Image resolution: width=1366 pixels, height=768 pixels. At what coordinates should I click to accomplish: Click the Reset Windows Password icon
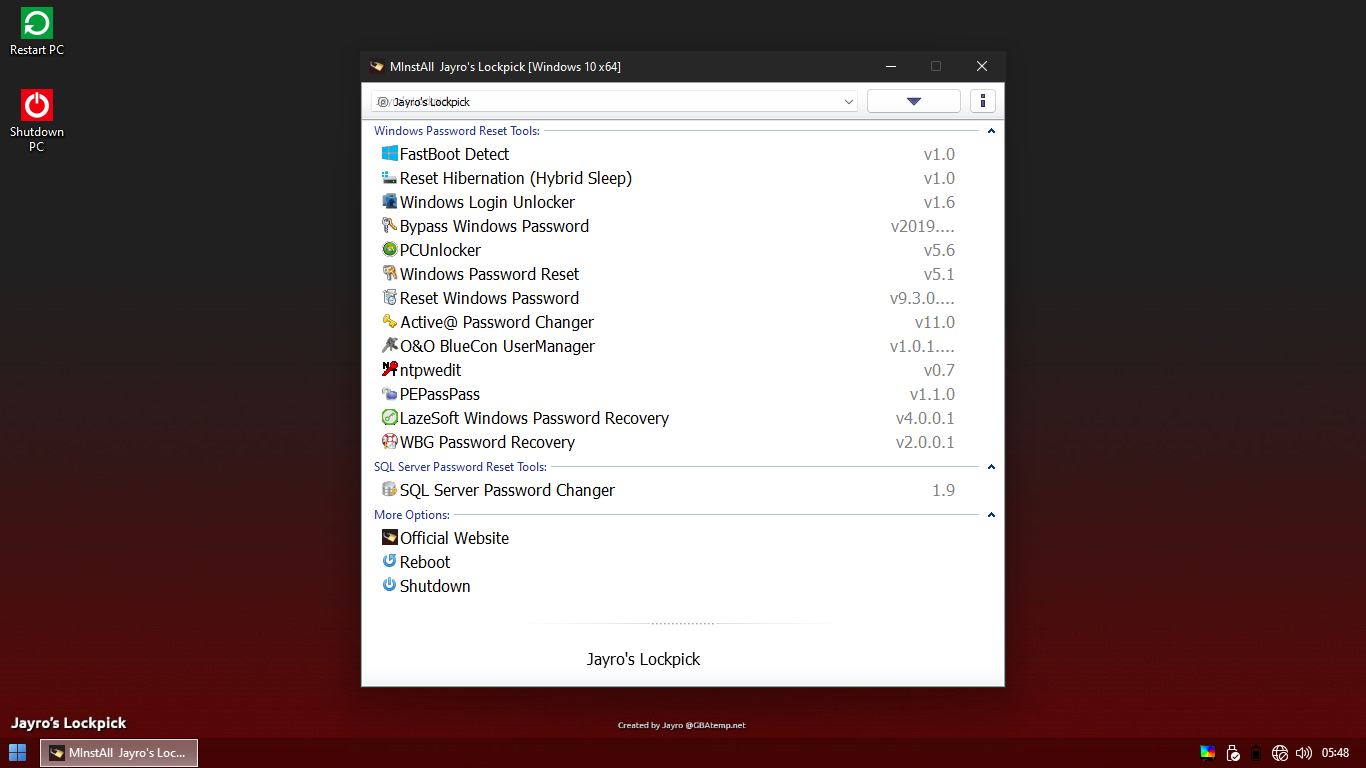(x=390, y=297)
